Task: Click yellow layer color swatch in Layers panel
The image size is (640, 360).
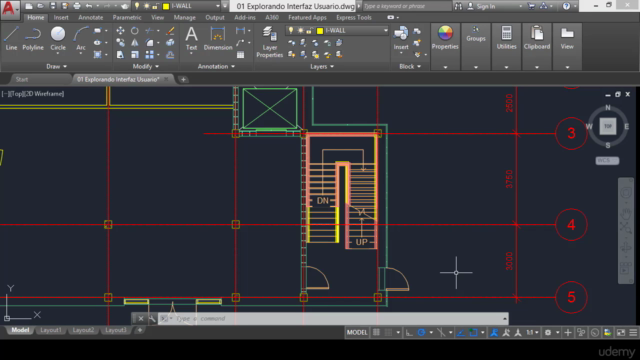Action: [x=320, y=31]
